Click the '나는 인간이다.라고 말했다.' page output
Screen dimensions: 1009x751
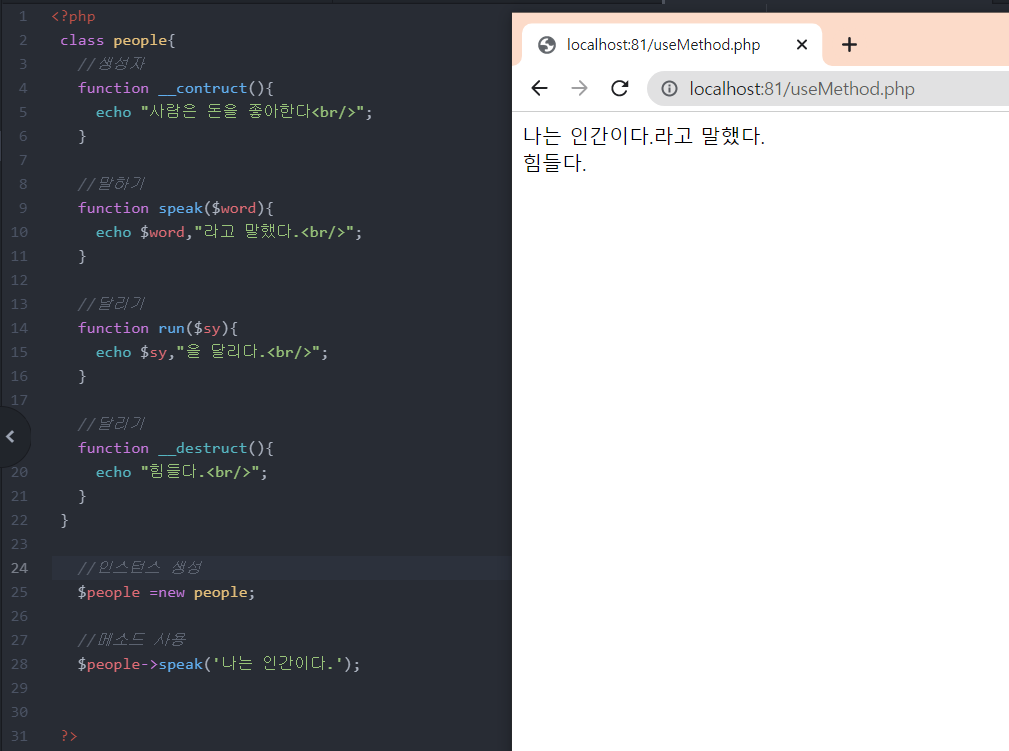(643, 136)
